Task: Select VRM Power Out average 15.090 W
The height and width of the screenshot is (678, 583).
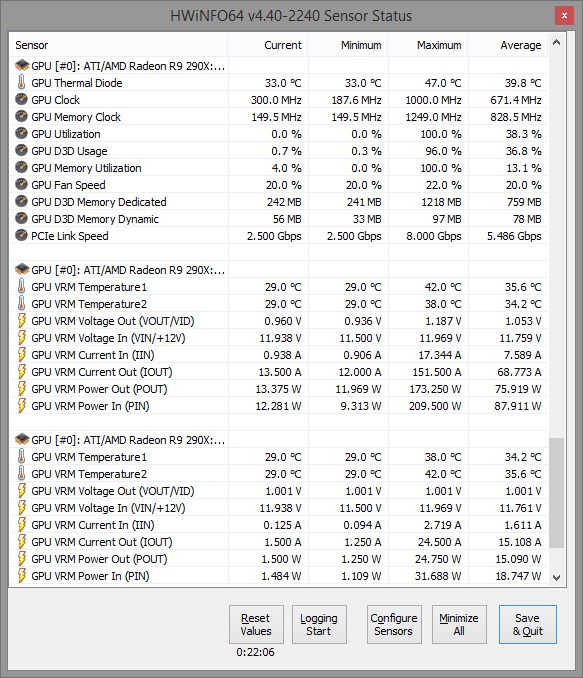Action: pyautogui.click(x=518, y=559)
